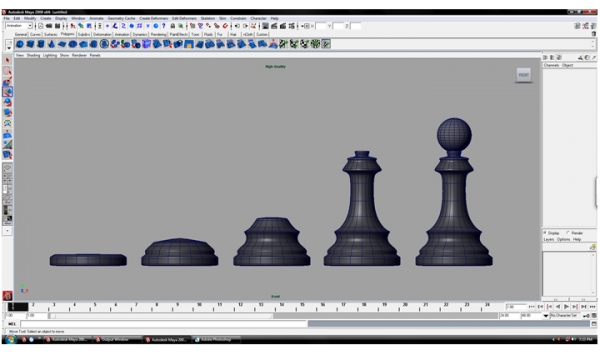Play the animation forward
The image size is (600, 360).
(566, 307)
